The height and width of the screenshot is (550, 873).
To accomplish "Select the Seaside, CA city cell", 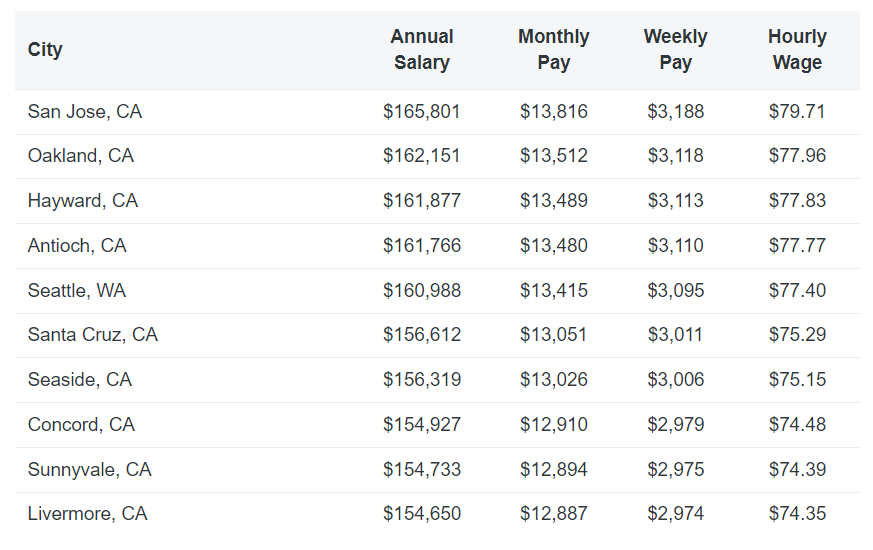I will [x=80, y=380].
